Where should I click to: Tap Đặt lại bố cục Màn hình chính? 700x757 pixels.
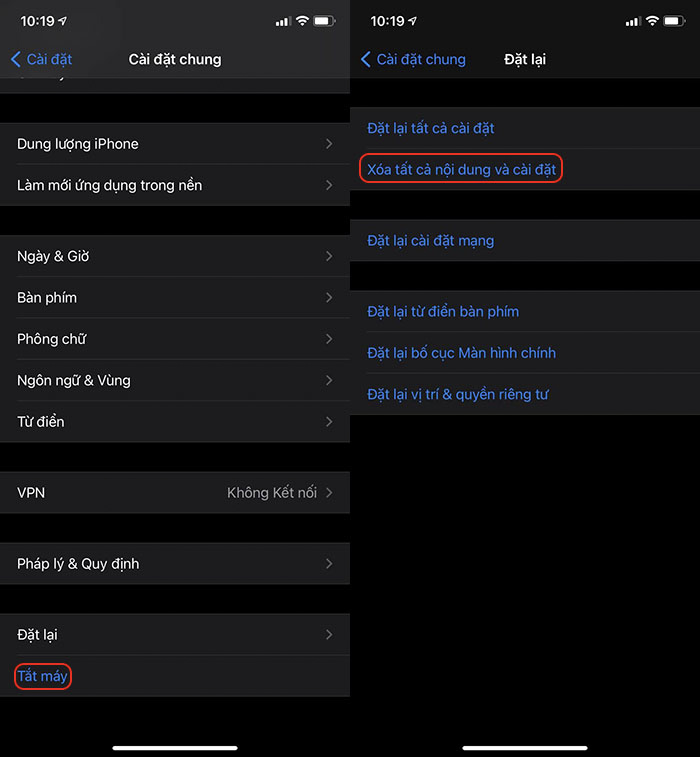tap(461, 353)
